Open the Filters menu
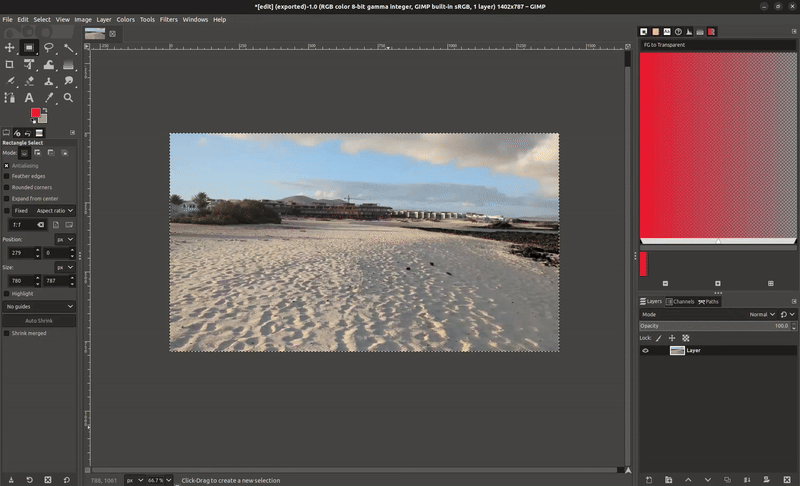This screenshot has width=800, height=486. (168, 19)
